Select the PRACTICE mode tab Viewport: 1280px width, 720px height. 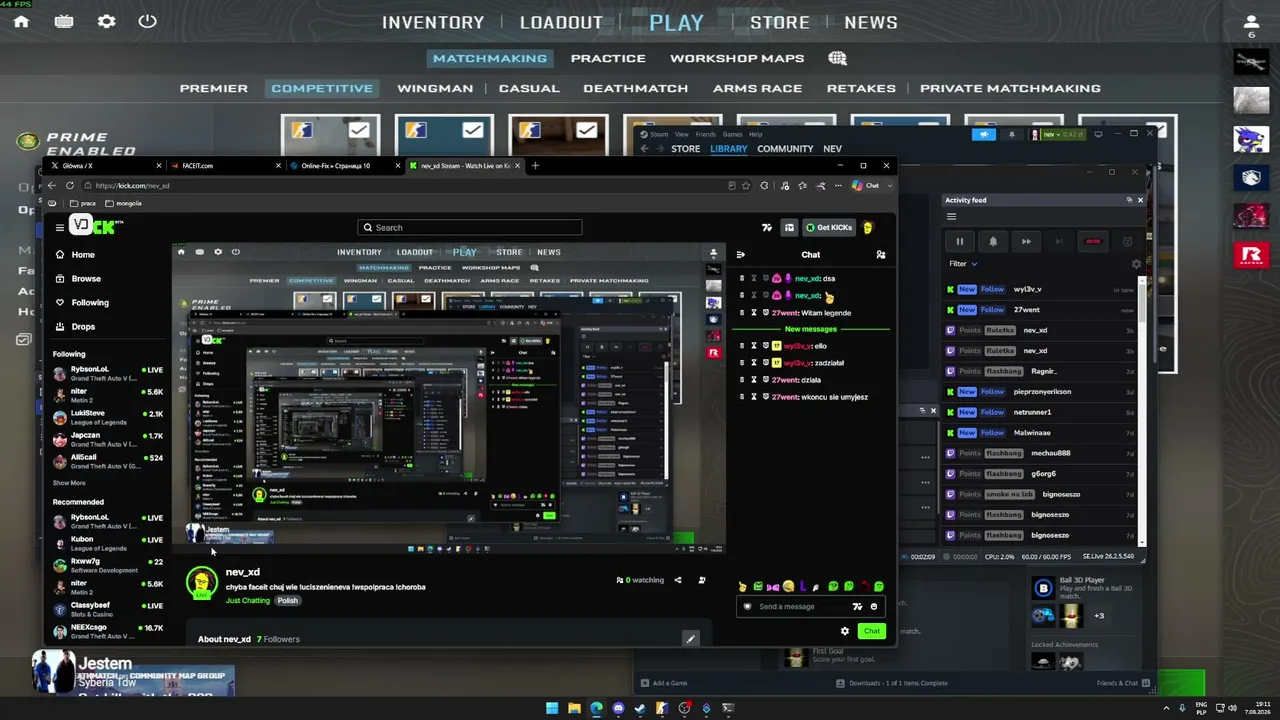coord(608,58)
